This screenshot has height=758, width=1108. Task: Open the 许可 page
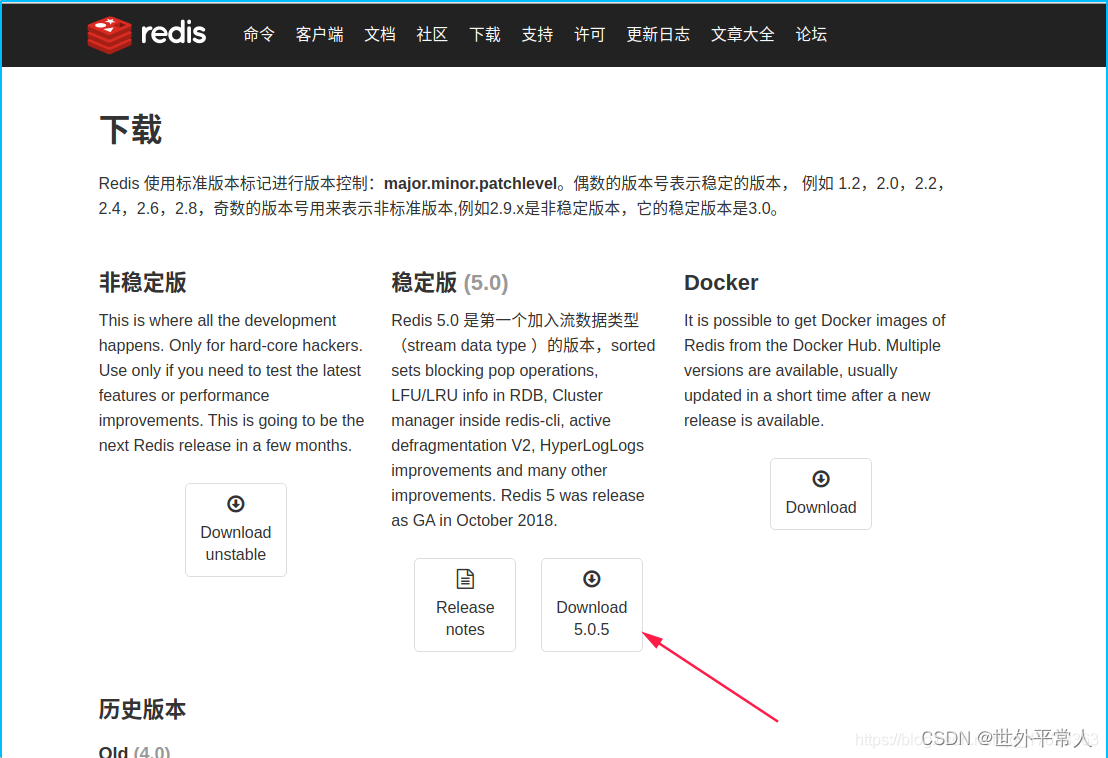[x=589, y=34]
